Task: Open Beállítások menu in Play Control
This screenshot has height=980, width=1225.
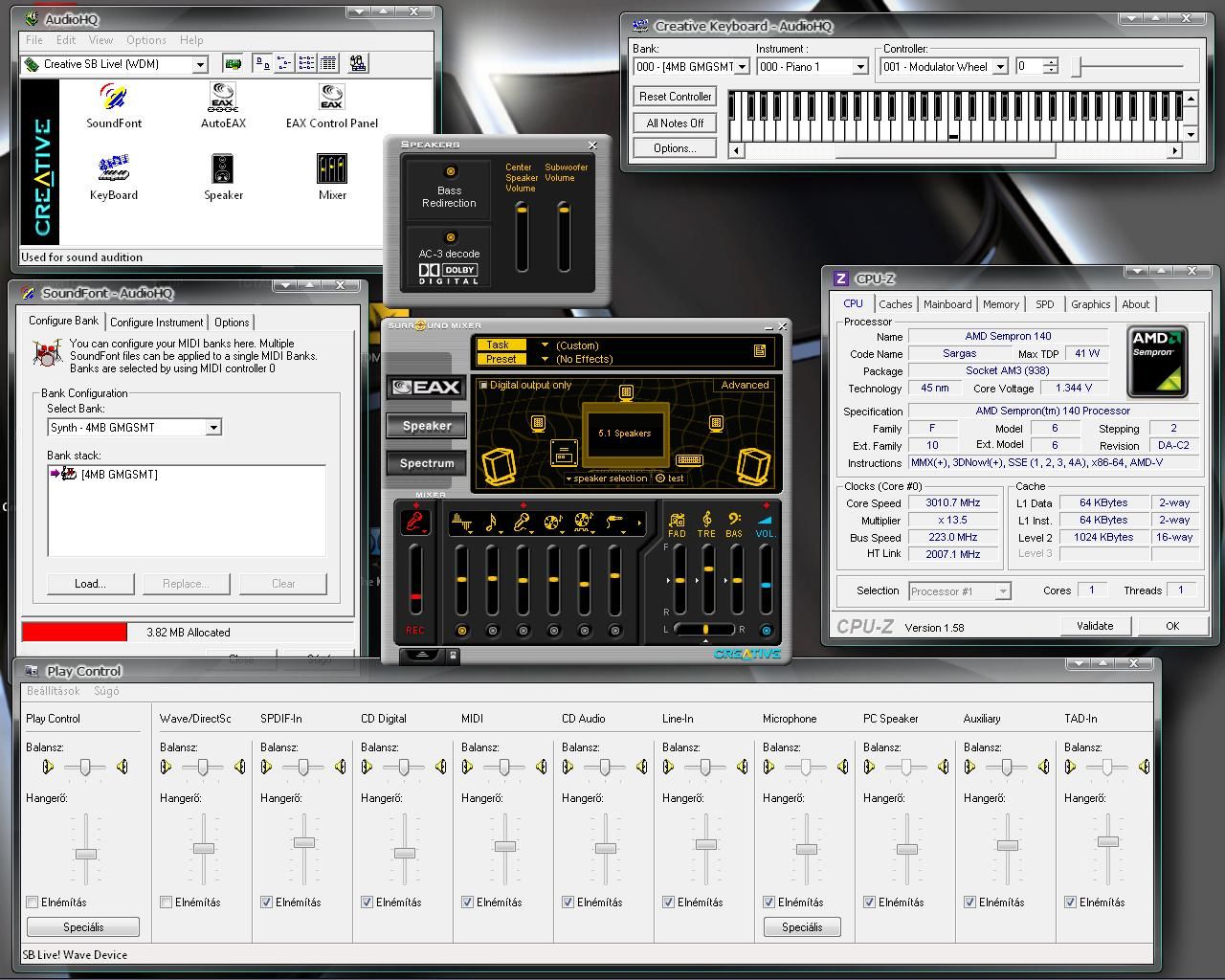Action: point(54,691)
